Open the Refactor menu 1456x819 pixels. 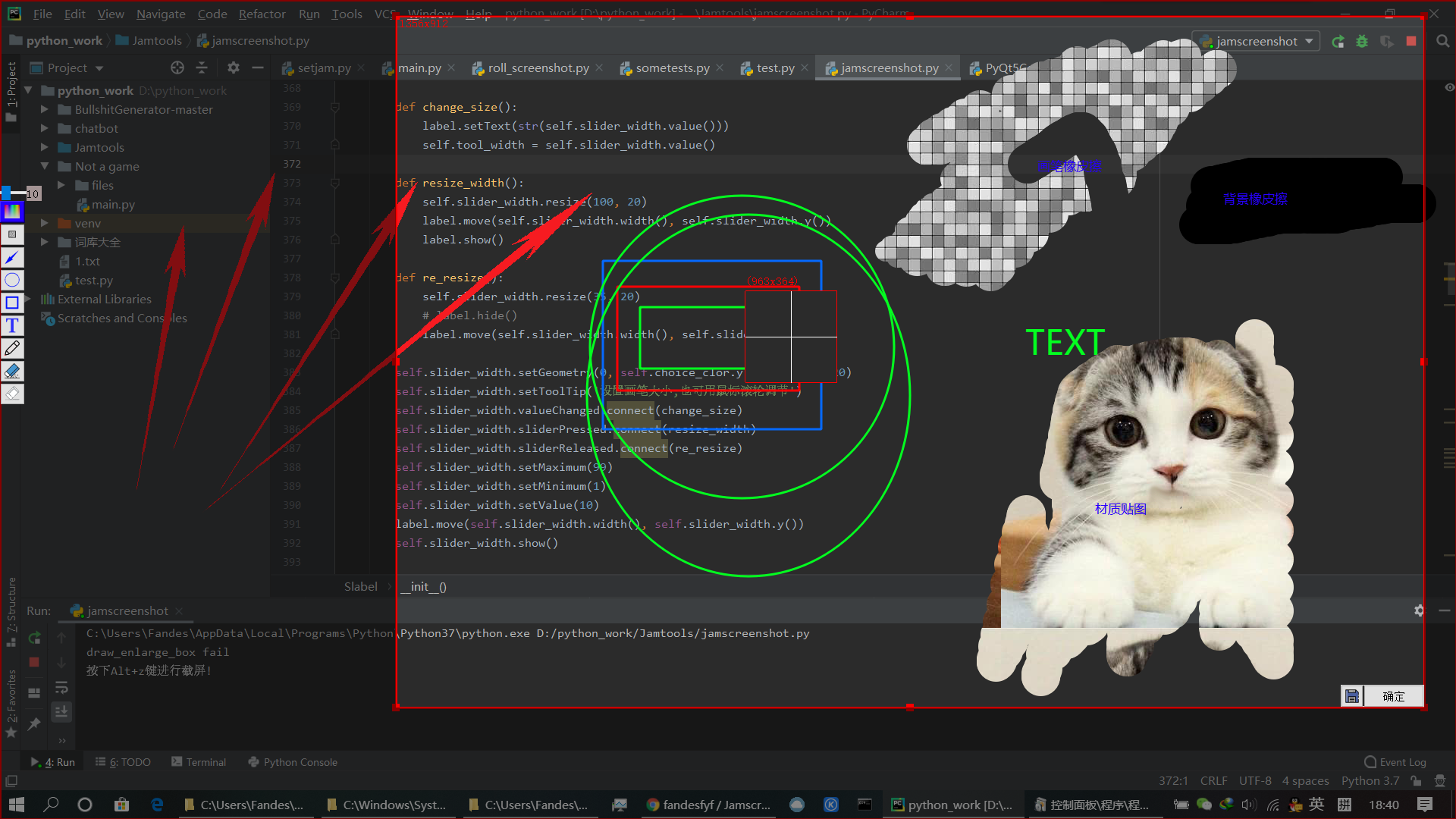(262, 14)
